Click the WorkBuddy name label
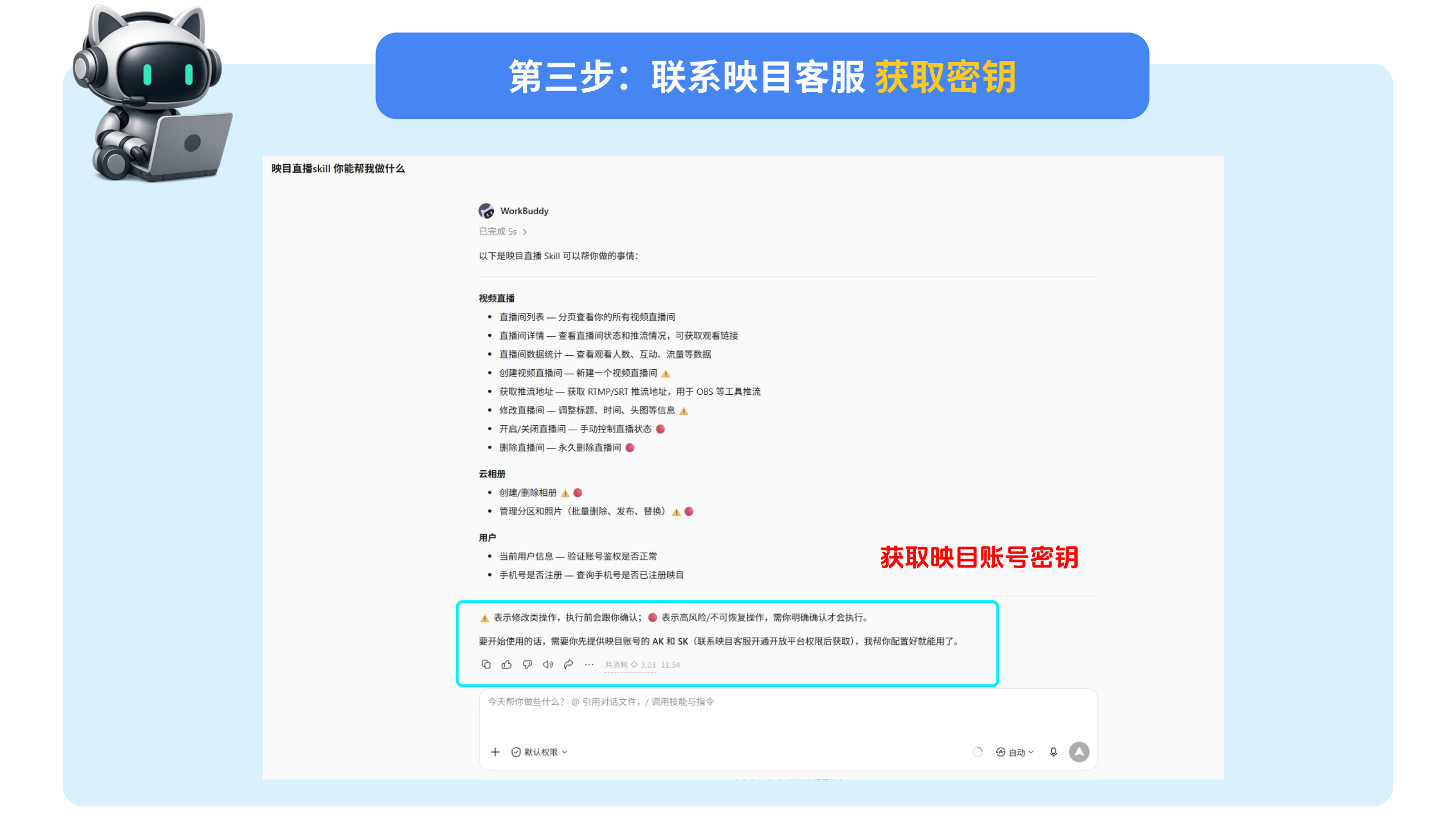Viewport: 1456px width, 816px height. click(x=524, y=211)
